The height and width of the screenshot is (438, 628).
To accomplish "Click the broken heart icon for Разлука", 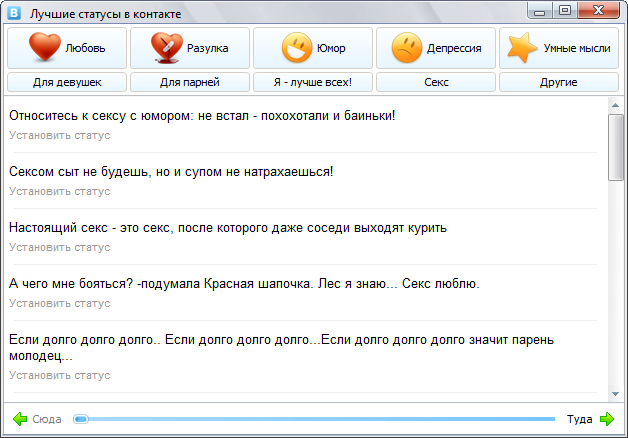I will click(x=167, y=48).
